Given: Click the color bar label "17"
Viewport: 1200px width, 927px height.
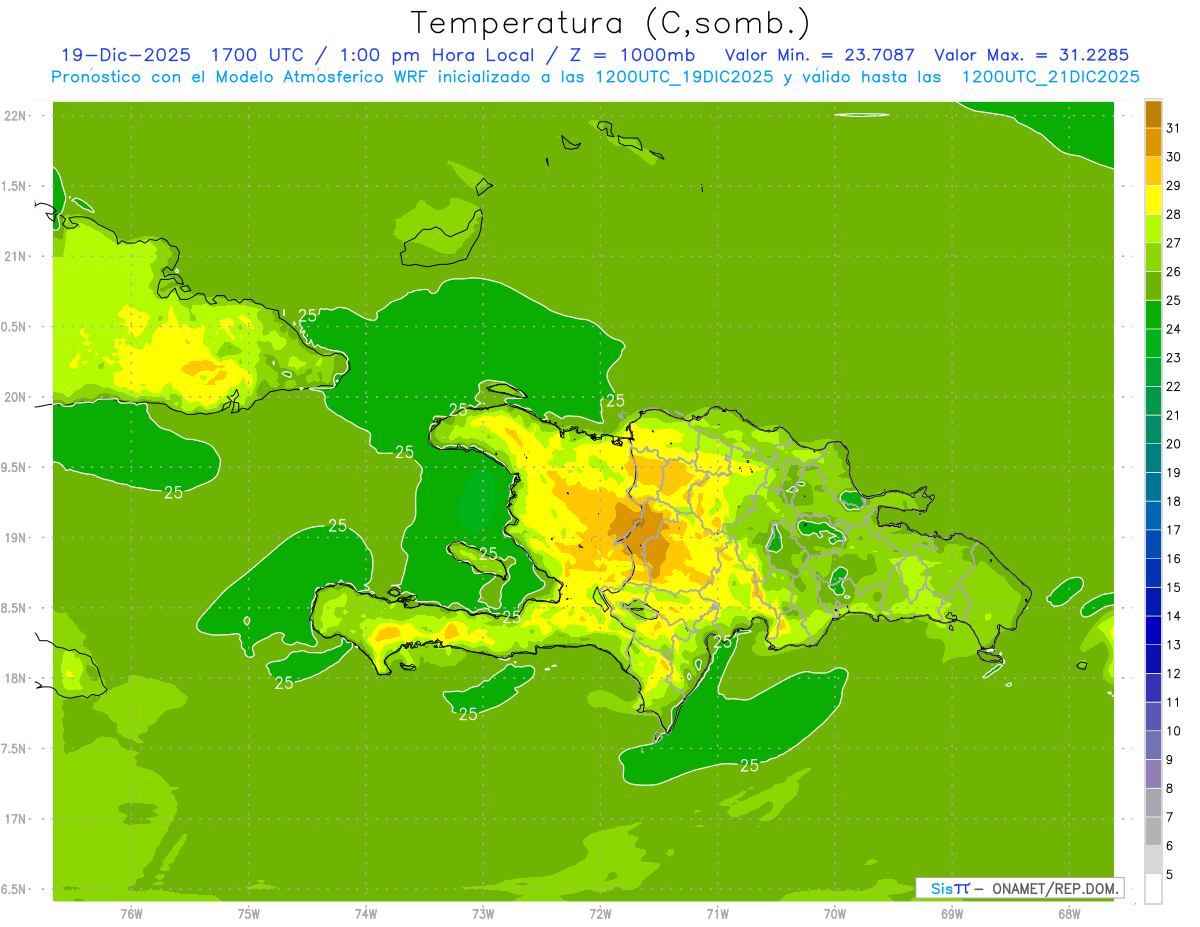Looking at the screenshot, I should [x=1173, y=530].
